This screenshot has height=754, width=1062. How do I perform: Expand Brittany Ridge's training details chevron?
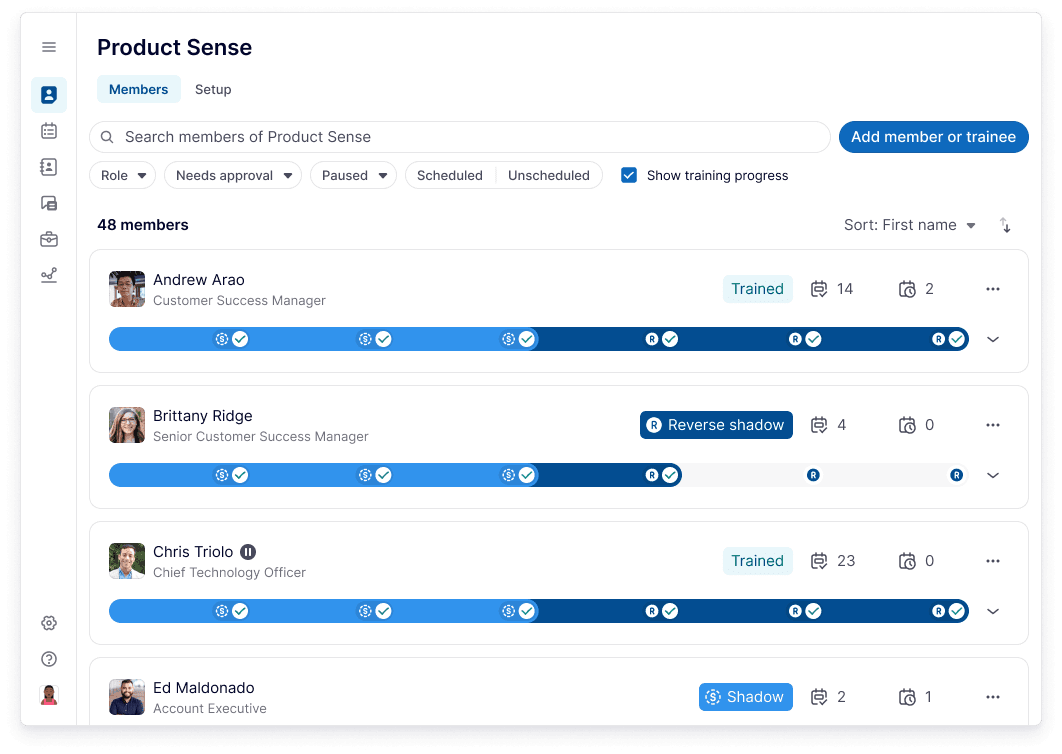(993, 475)
